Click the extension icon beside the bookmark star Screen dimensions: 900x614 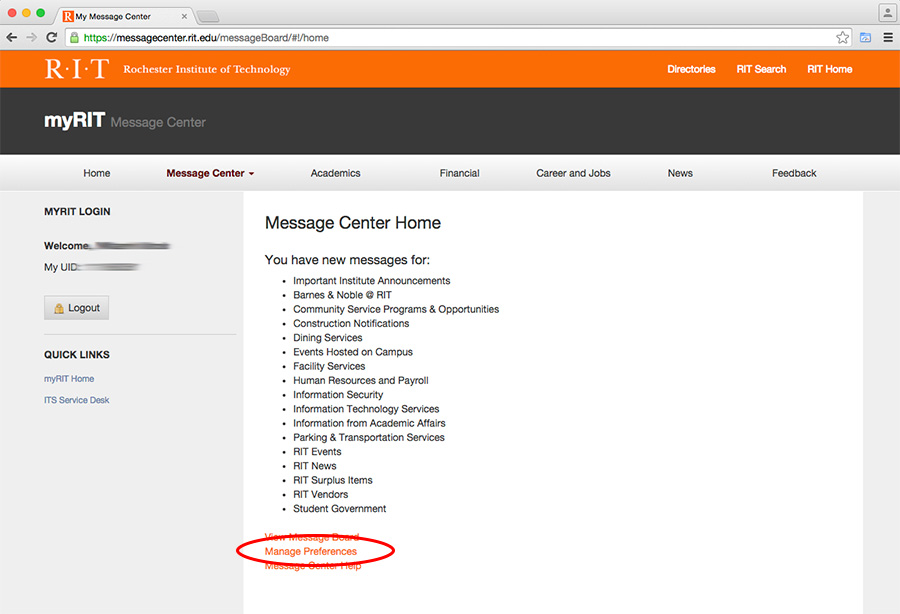point(866,38)
